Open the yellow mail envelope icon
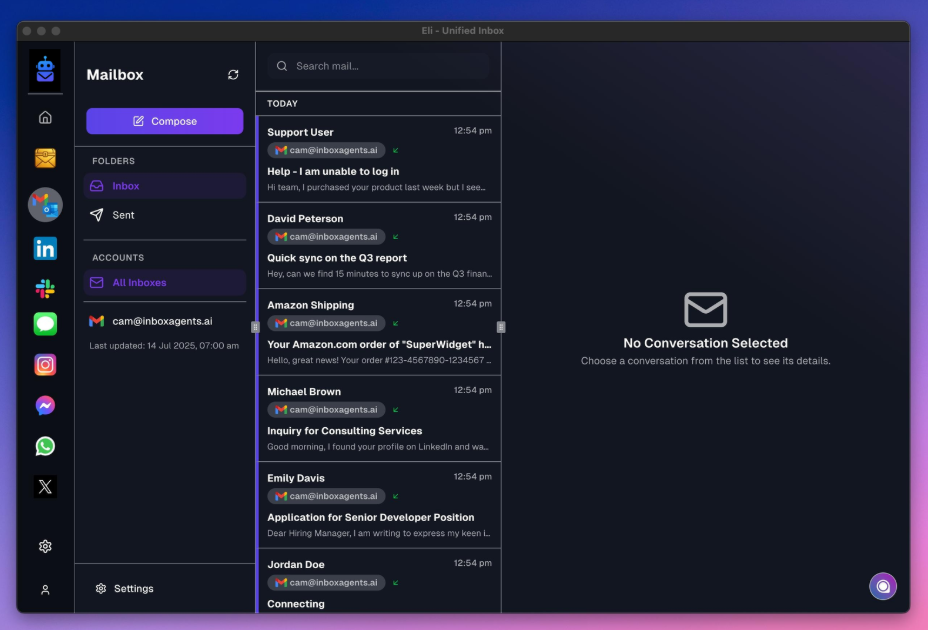Screen dimensions: 928x630 [45, 158]
